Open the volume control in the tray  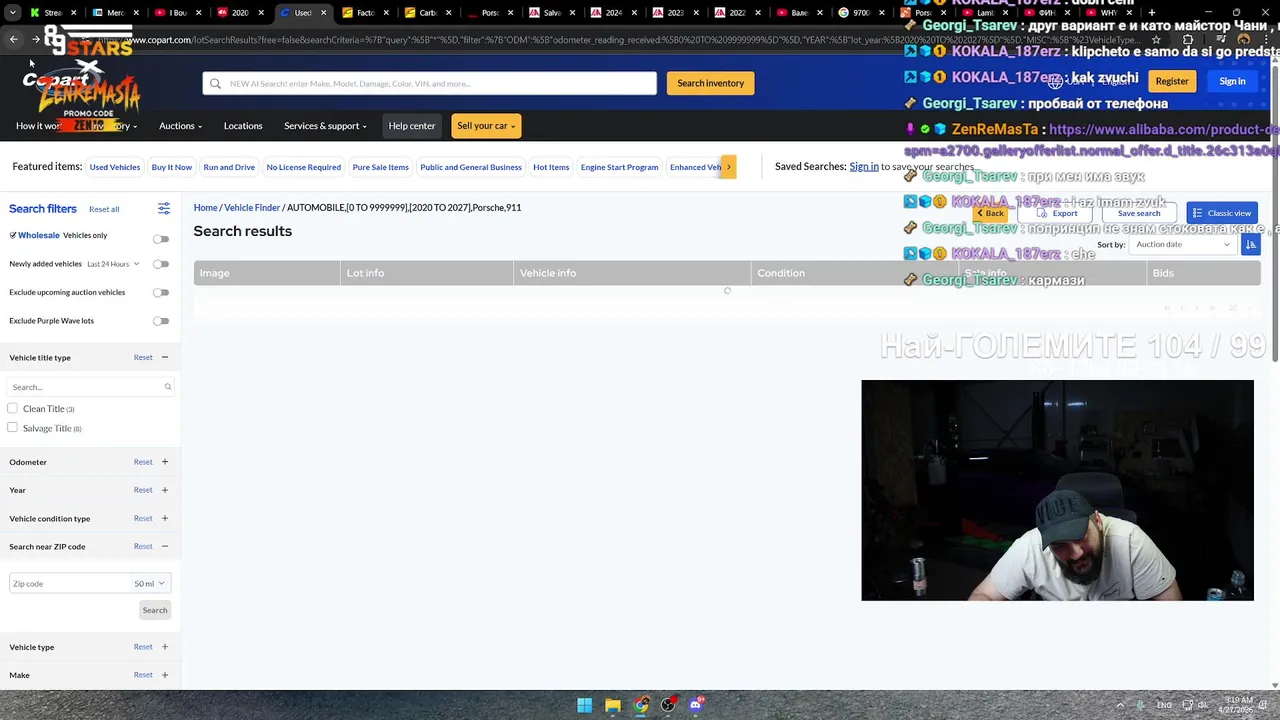point(1203,705)
